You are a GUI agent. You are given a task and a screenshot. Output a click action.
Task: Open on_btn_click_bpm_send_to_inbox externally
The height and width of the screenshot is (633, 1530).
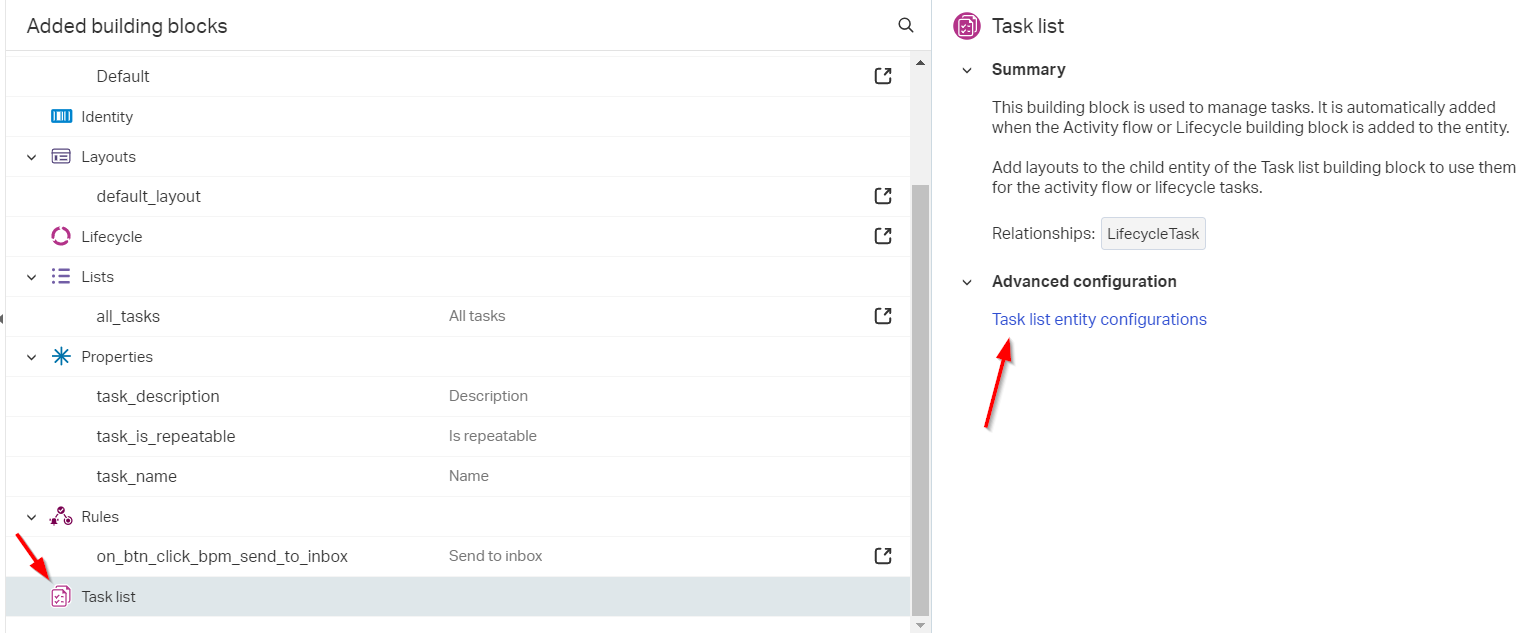[882, 555]
